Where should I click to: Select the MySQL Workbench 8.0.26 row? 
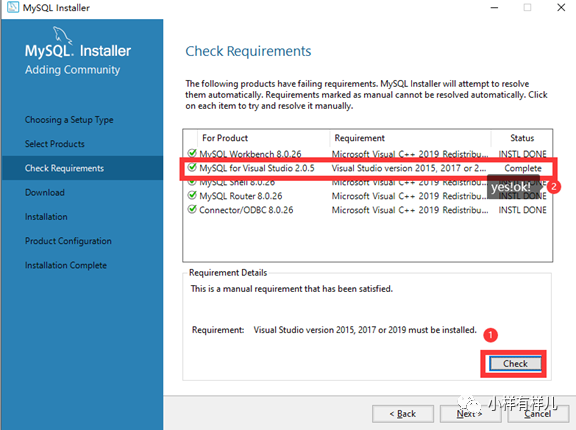click(367, 154)
